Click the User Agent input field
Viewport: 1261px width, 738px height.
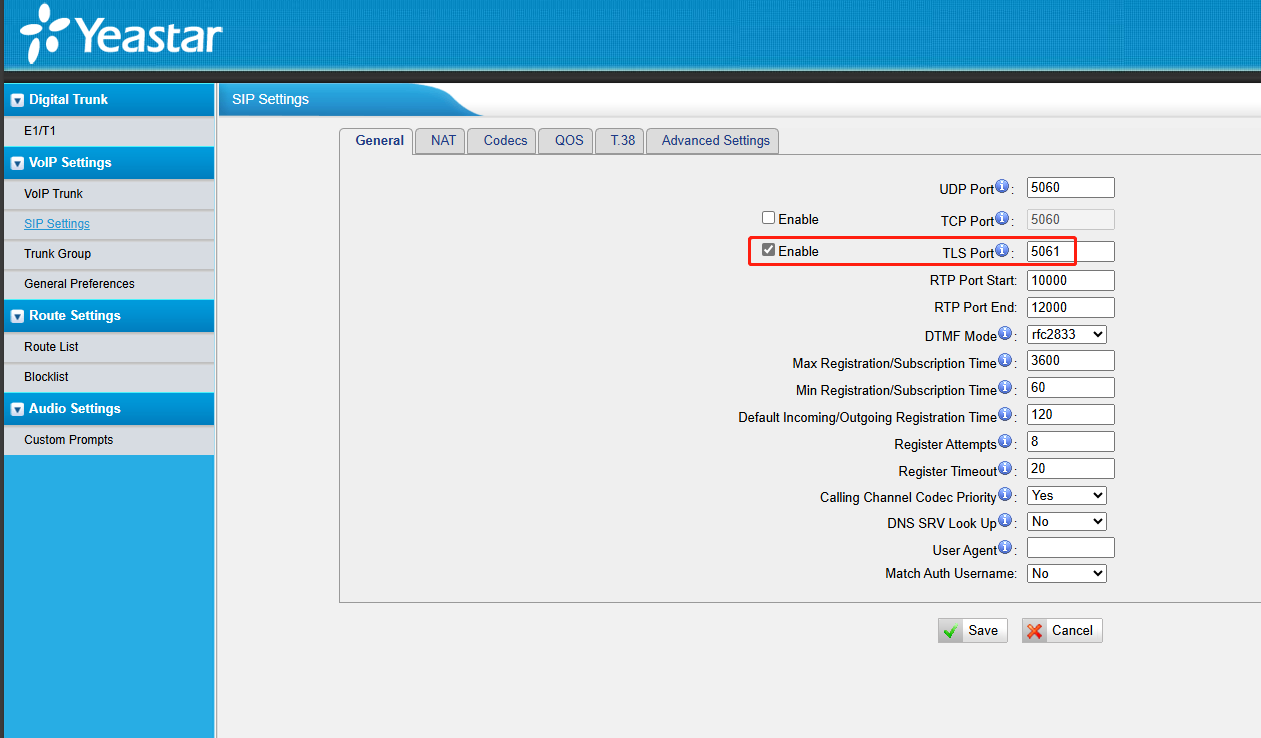tap(1070, 548)
